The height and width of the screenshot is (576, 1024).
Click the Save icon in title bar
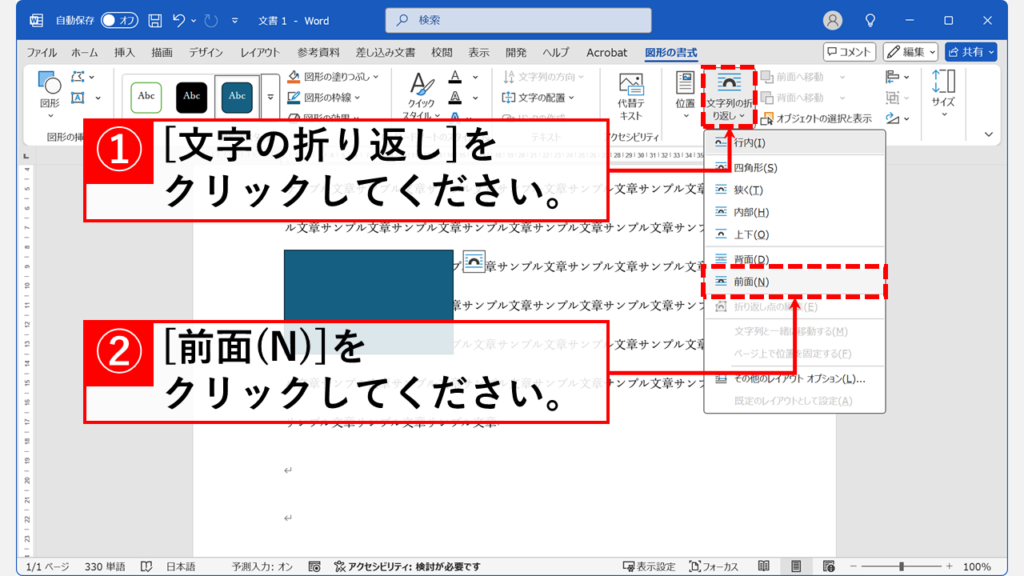tap(155, 21)
